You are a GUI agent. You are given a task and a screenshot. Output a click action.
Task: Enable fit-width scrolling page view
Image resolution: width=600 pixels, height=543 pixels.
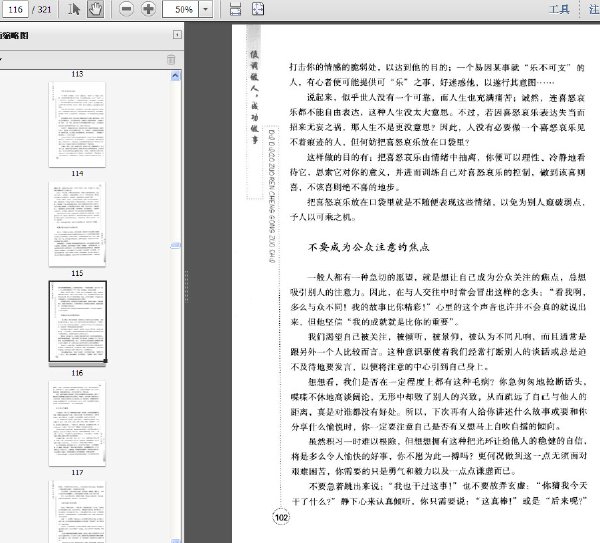coord(235,9)
